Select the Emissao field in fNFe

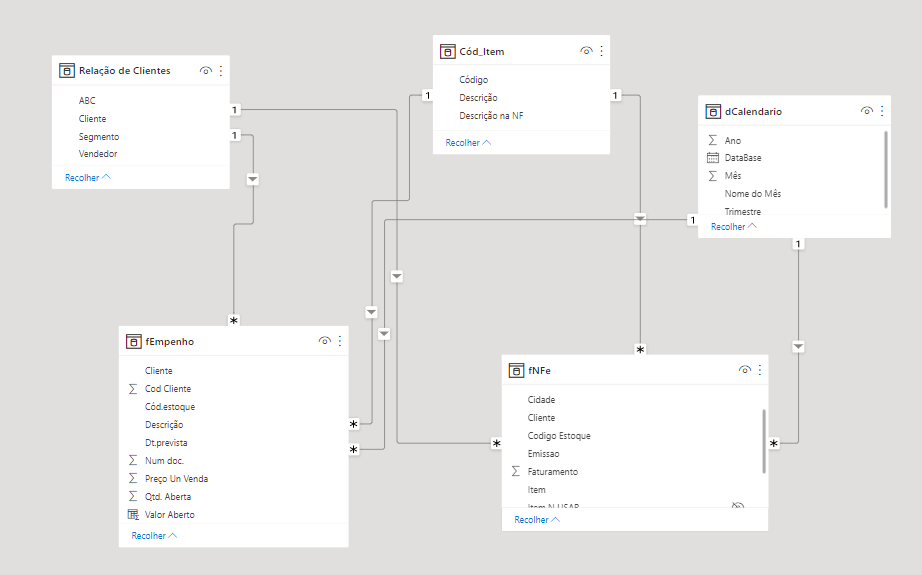[x=543, y=454]
